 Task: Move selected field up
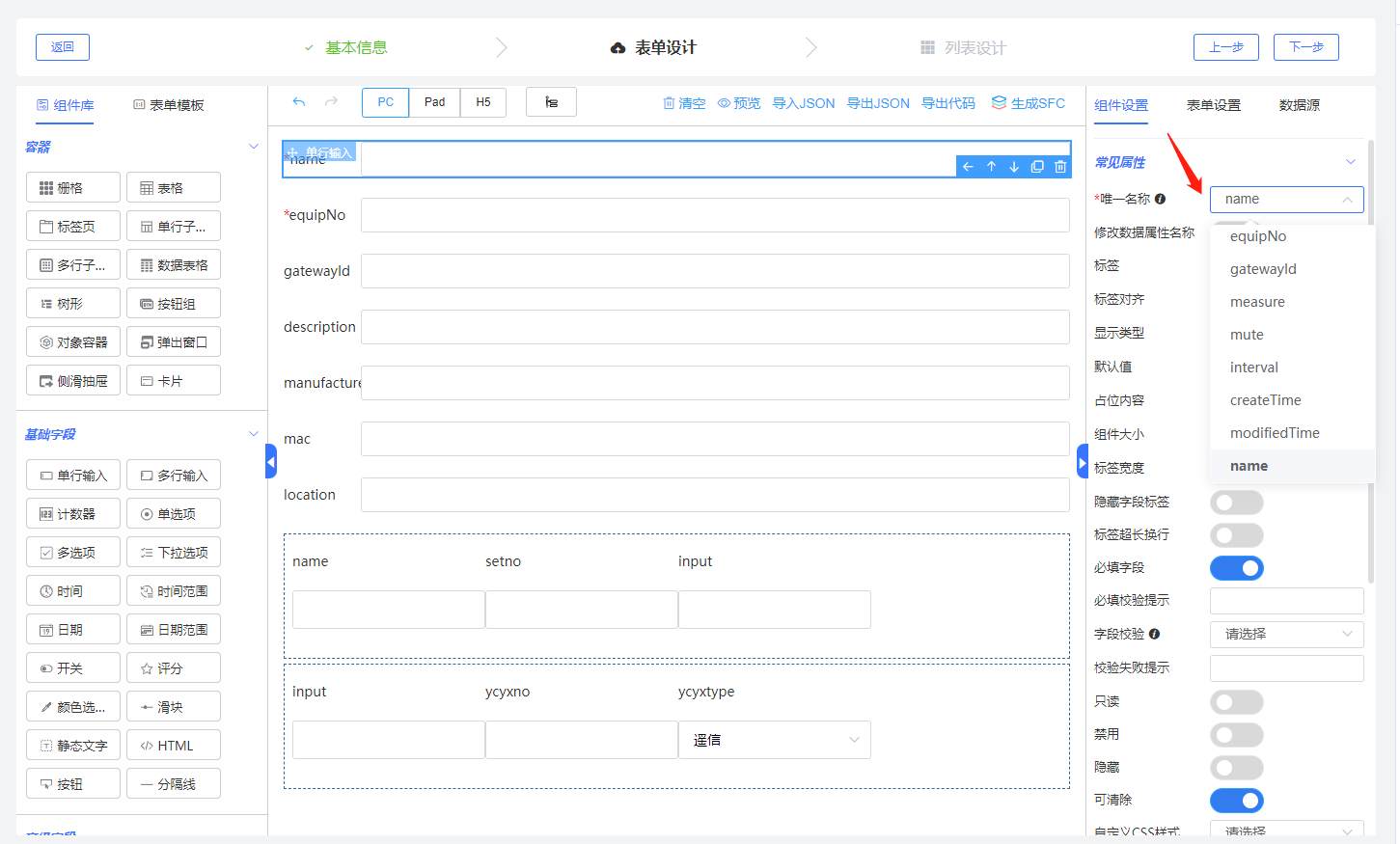tap(991, 167)
